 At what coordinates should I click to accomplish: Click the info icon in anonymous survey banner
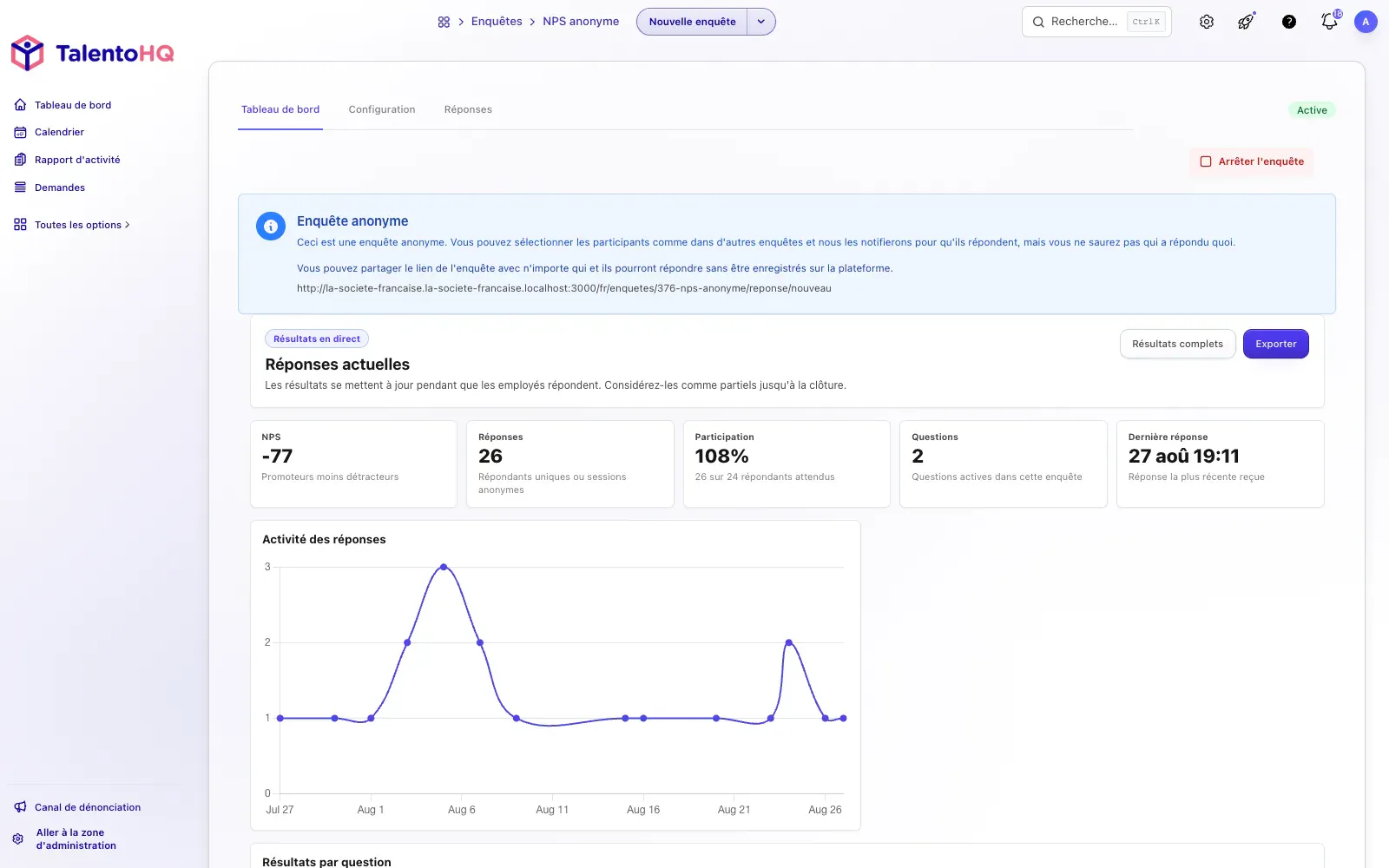tap(271, 227)
